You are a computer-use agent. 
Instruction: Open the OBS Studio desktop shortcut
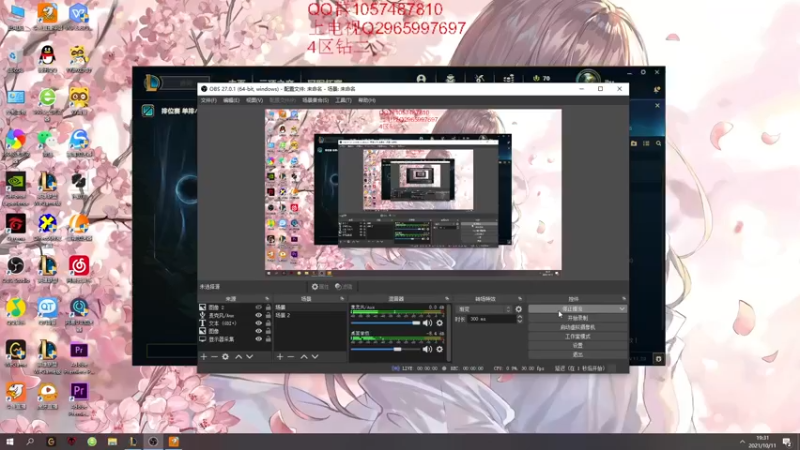pos(16,269)
